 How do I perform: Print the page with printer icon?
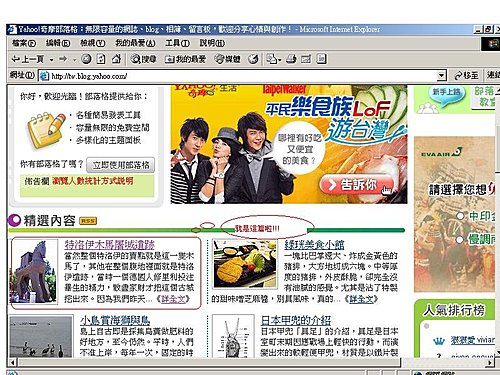pyautogui.click(x=291, y=59)
